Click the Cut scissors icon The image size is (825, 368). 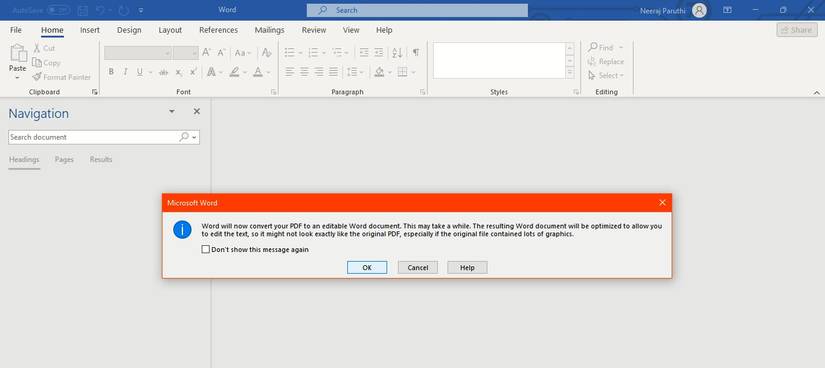(x=37, y=48)
